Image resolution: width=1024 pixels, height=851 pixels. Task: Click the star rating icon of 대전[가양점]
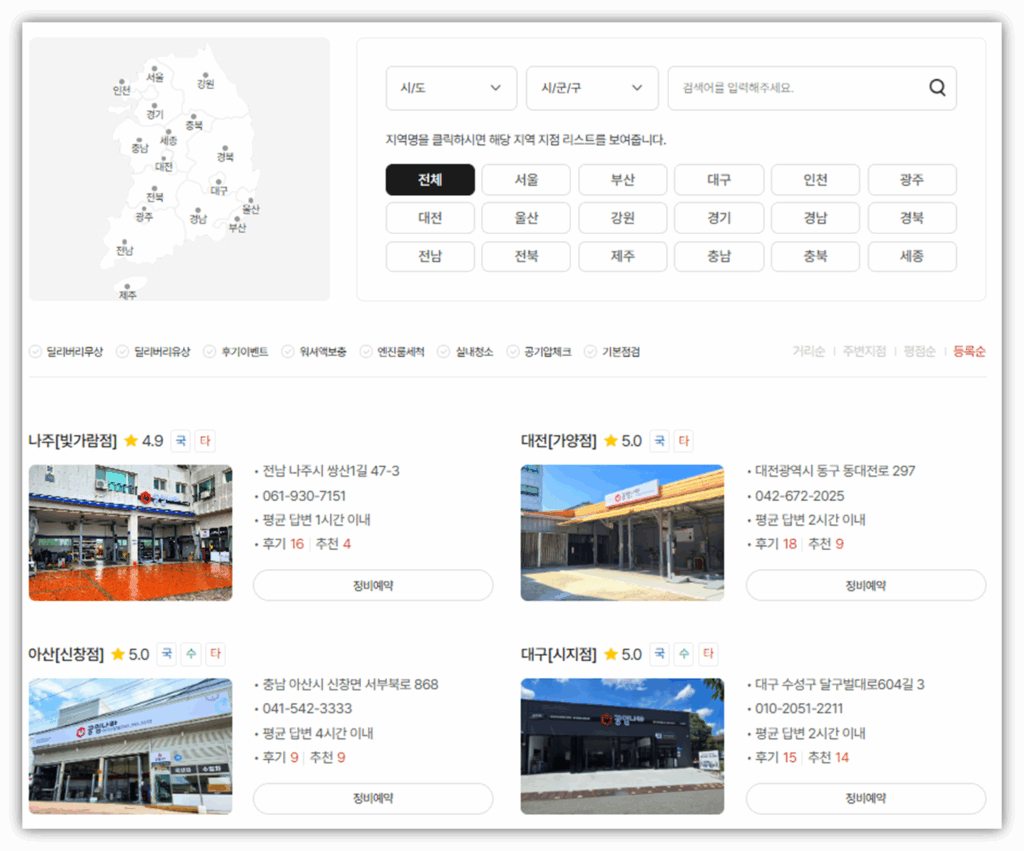pos(611,441)
